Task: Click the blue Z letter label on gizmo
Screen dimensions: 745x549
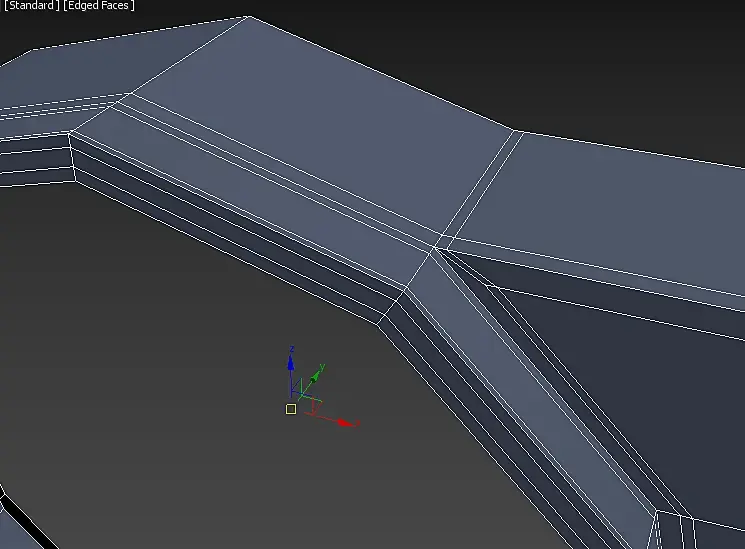Action: pos(292,350)
